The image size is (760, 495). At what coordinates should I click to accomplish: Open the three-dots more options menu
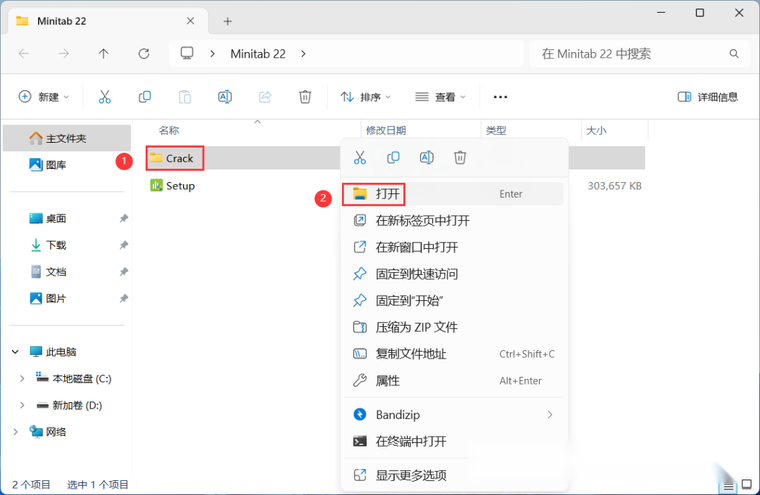tap(500, 97)
